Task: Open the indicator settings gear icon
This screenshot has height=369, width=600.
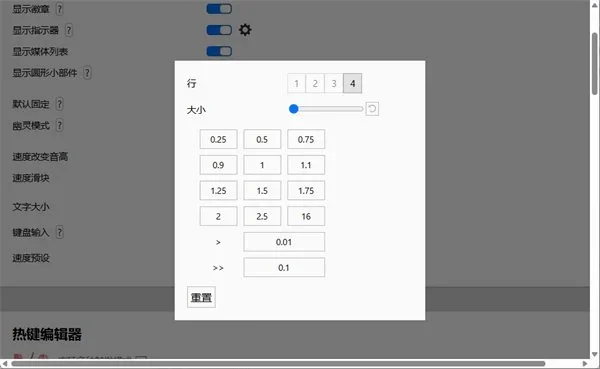Action: (x=245, y=30)
